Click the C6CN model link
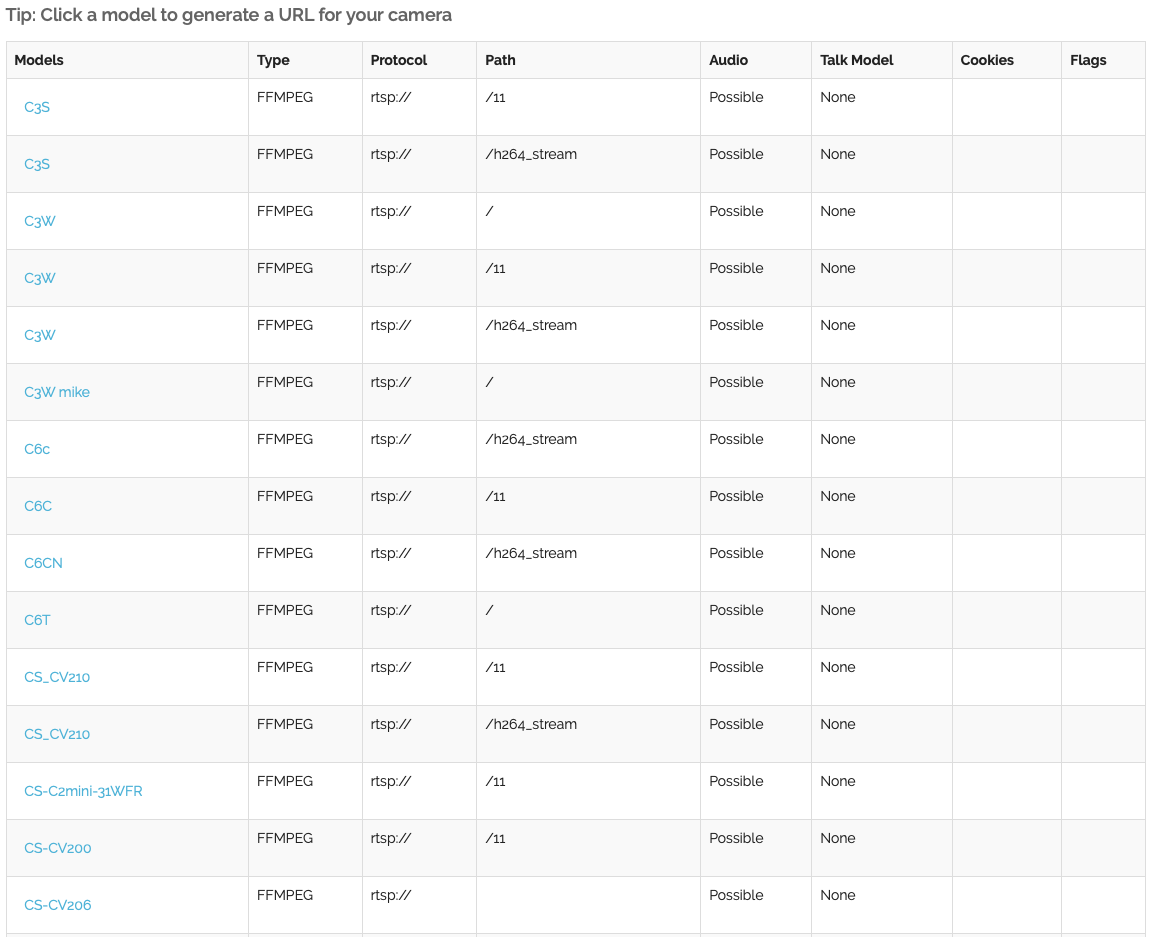Image resolution: width=1156 pixels, height=937 pixels. pyautogui.click(x=43, y=563)
